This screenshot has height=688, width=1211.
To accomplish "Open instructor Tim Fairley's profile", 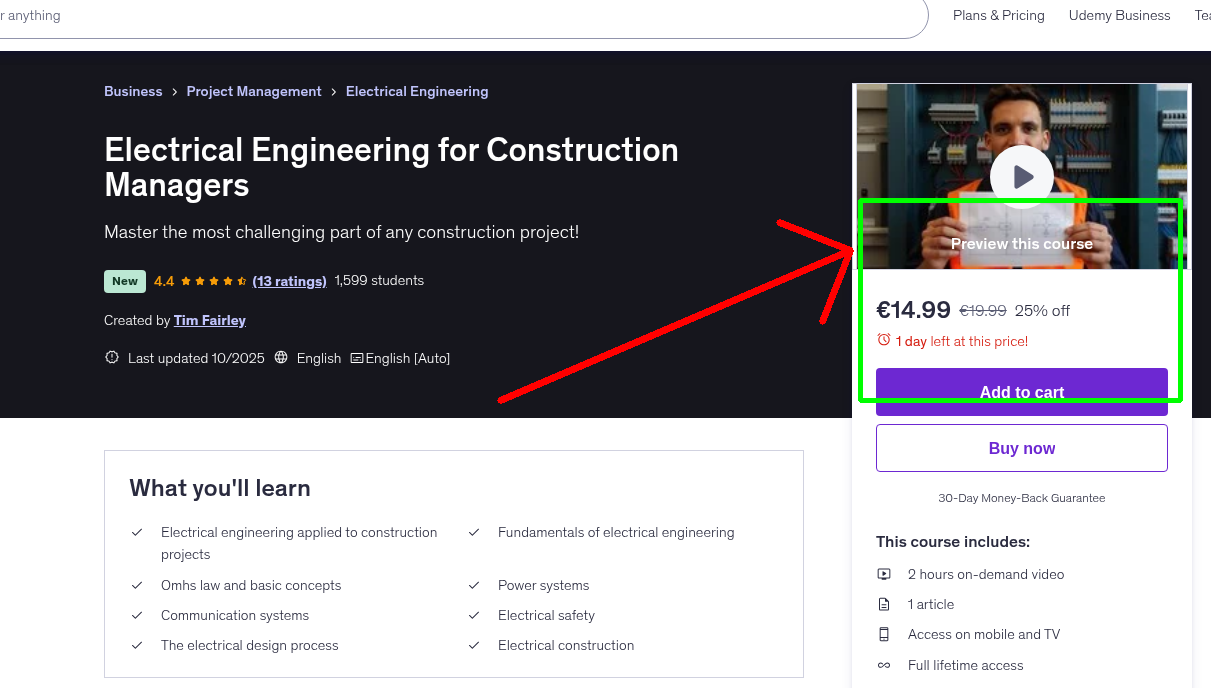I will (x=209, y=320).
